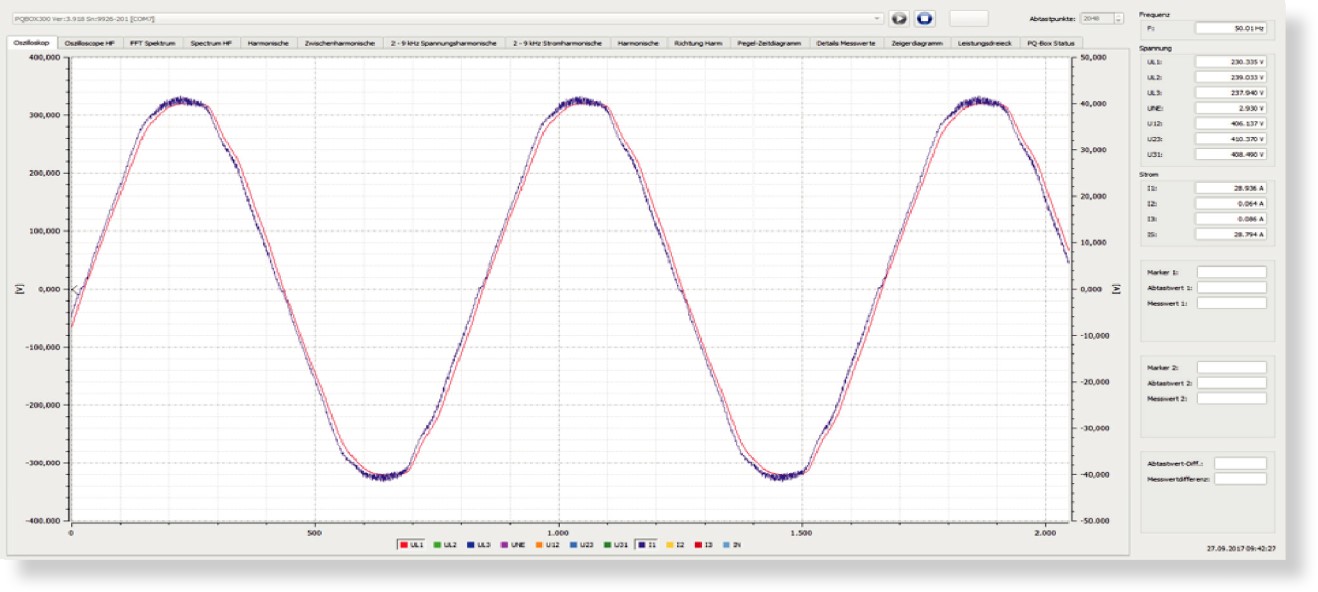Select the U12 value 406.137 V
The width and height of the screenshot is (1318, 592).
click(1231, 123)
